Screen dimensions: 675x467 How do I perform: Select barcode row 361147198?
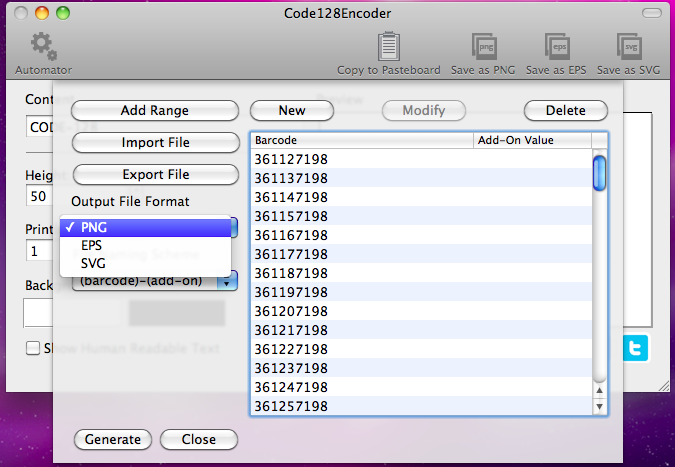point(421,197)
